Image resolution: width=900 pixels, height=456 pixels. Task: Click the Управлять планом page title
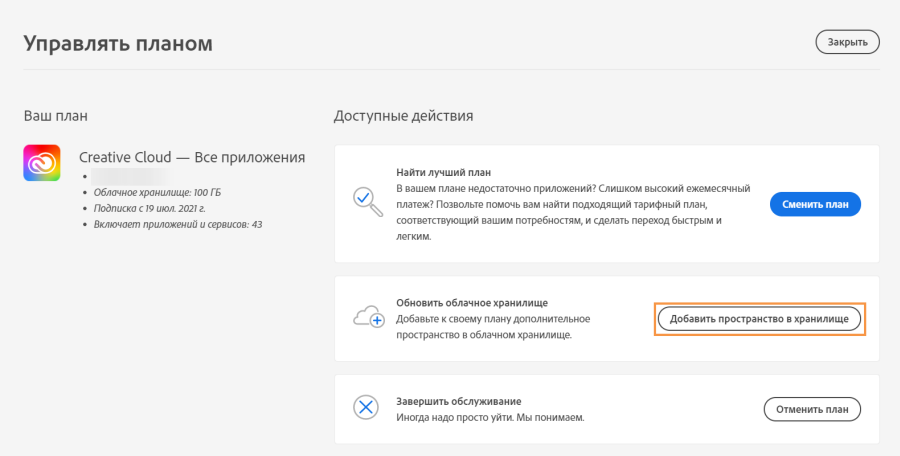click(x=118, y=43)
